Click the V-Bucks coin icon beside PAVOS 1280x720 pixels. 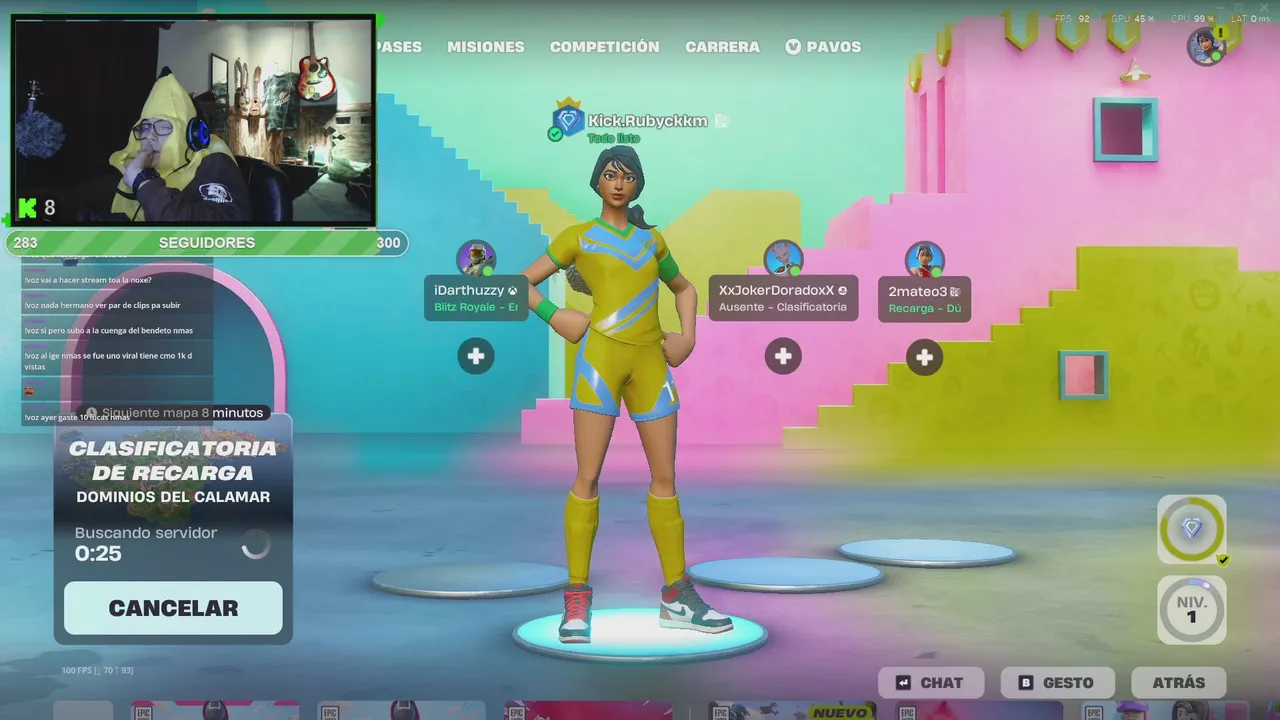click(793, 47)
